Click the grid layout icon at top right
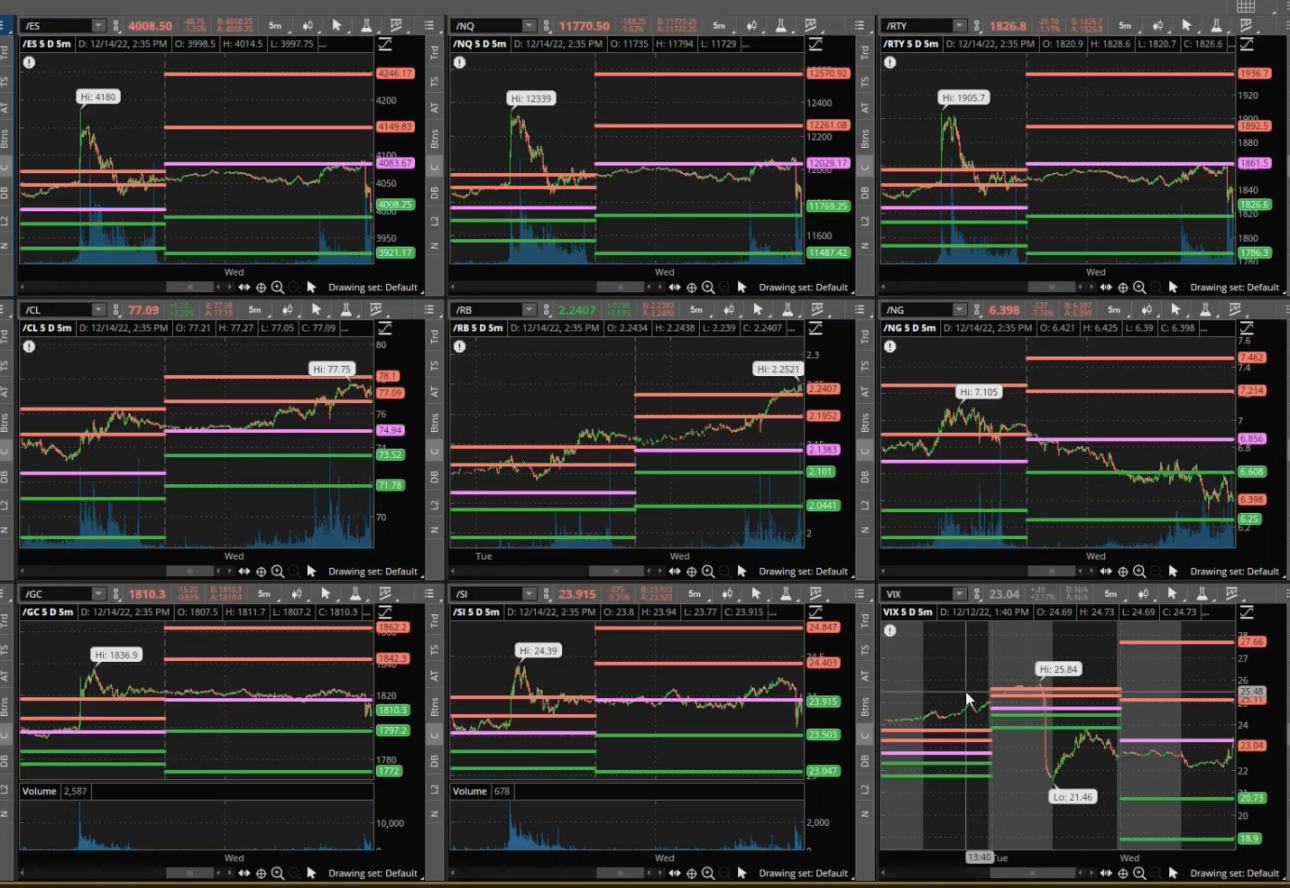Viewport: 1290px width, 888px height. (x=1245, y=7)
